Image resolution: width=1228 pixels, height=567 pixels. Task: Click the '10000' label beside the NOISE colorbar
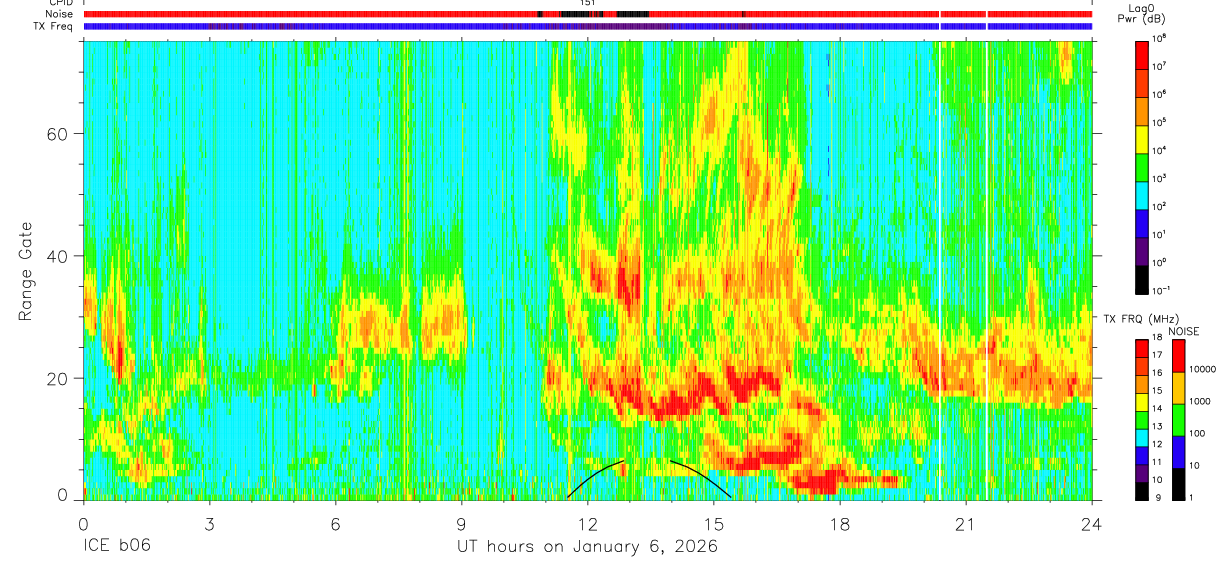click(x=1204, y=369)
